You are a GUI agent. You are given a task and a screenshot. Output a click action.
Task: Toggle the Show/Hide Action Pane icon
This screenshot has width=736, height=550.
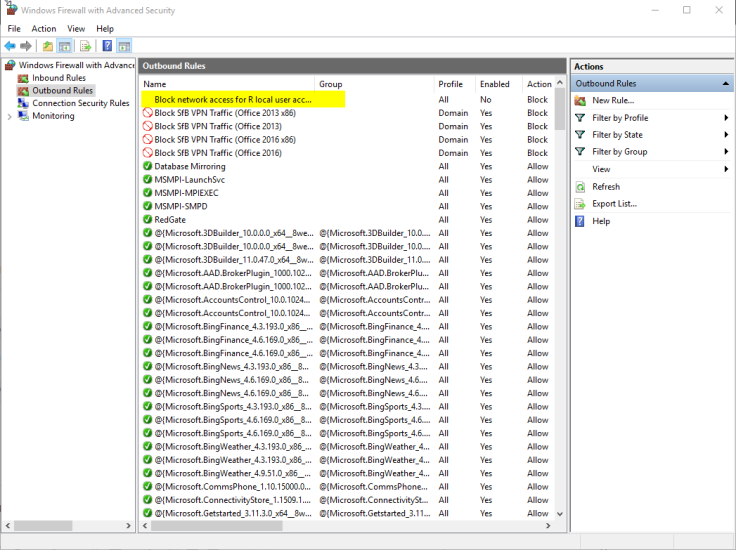(x=124, y=46)
